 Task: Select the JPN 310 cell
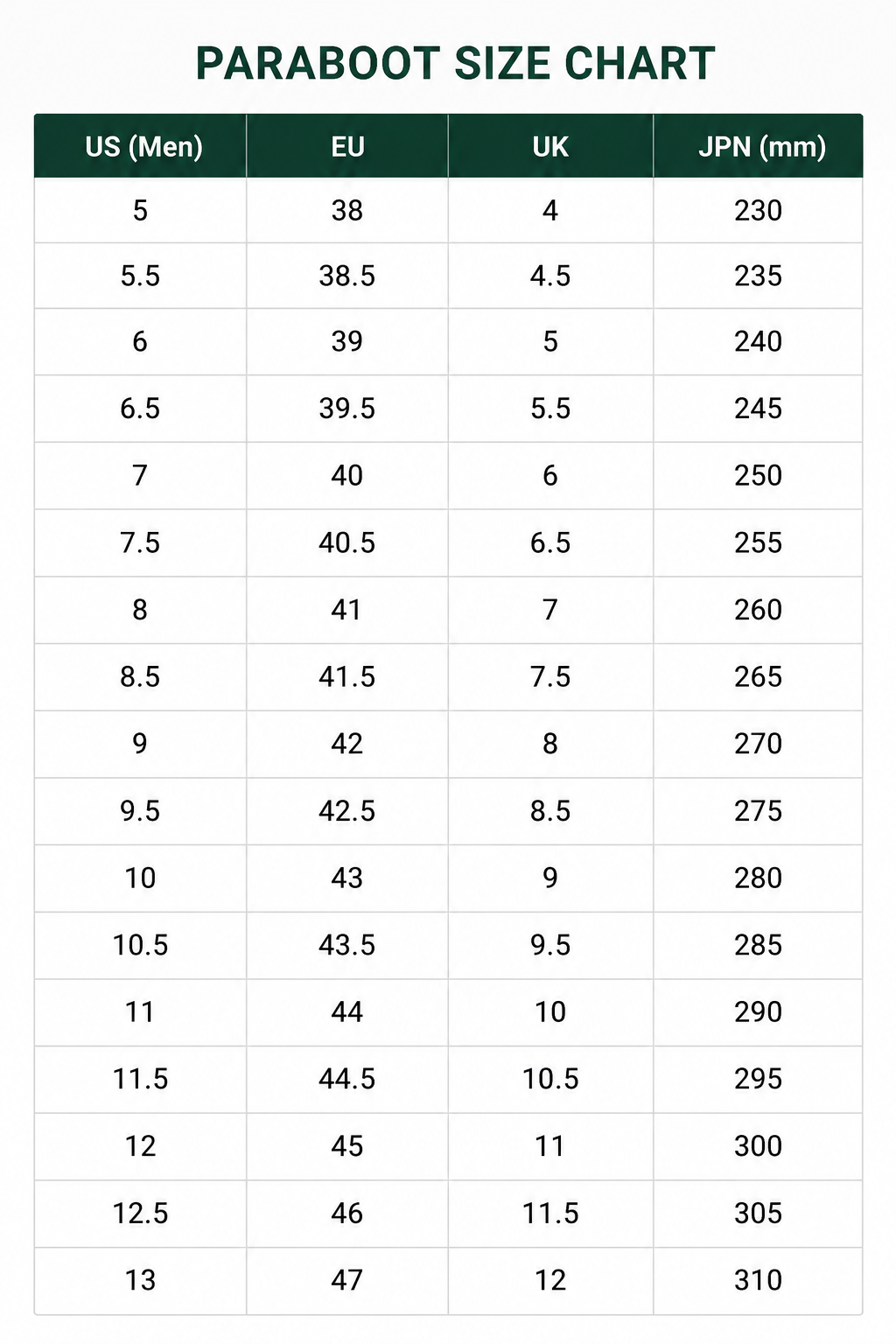pyautogui.click(x=759, y=1281)
